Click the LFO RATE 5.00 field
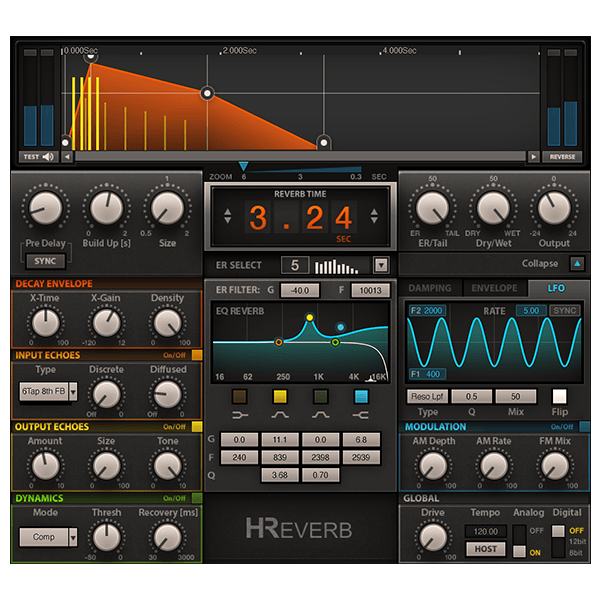Screen dimensions: 600x600 pyautogui.click(x=531, y=310)
